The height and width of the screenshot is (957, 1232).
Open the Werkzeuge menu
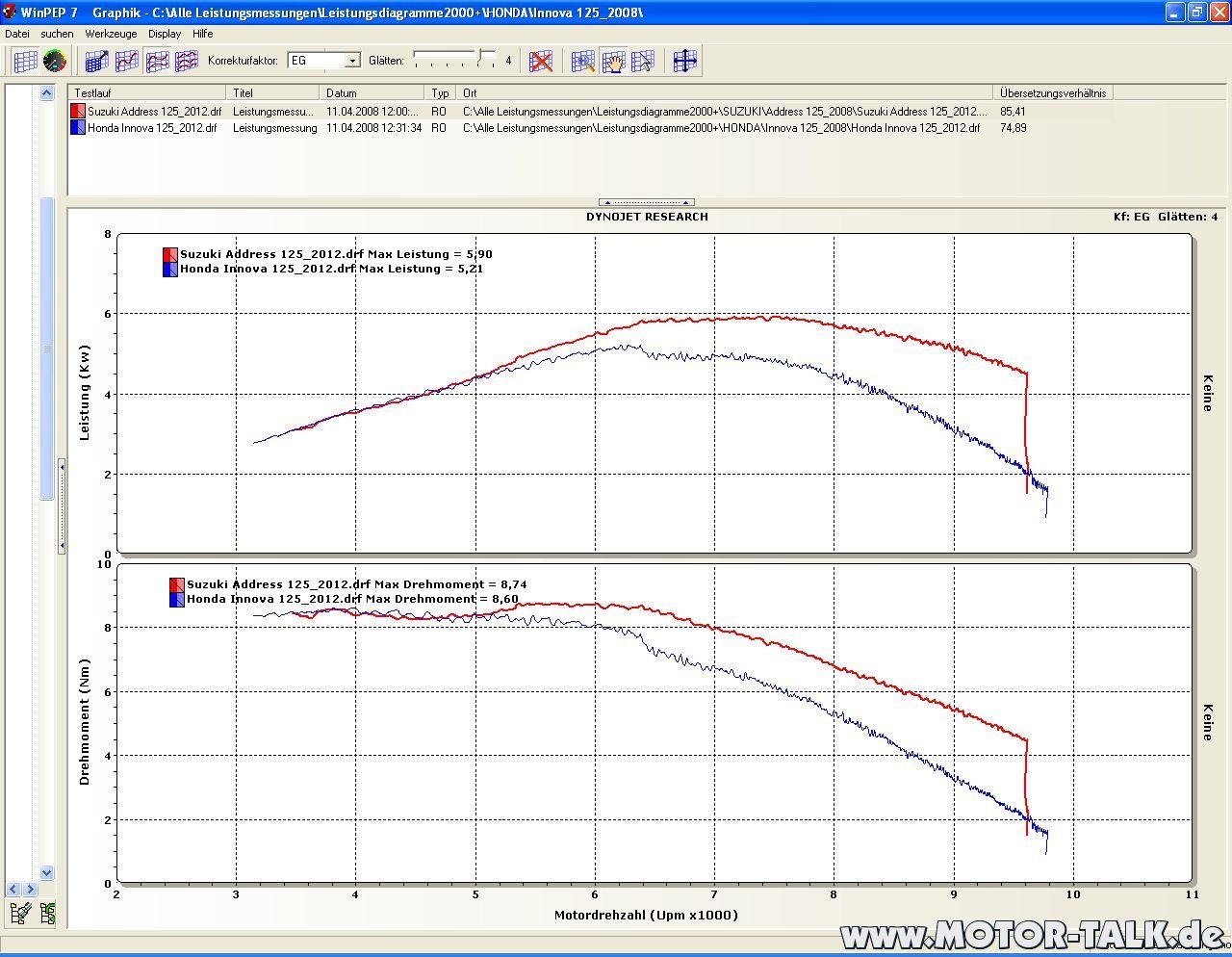tap(111, 34)
